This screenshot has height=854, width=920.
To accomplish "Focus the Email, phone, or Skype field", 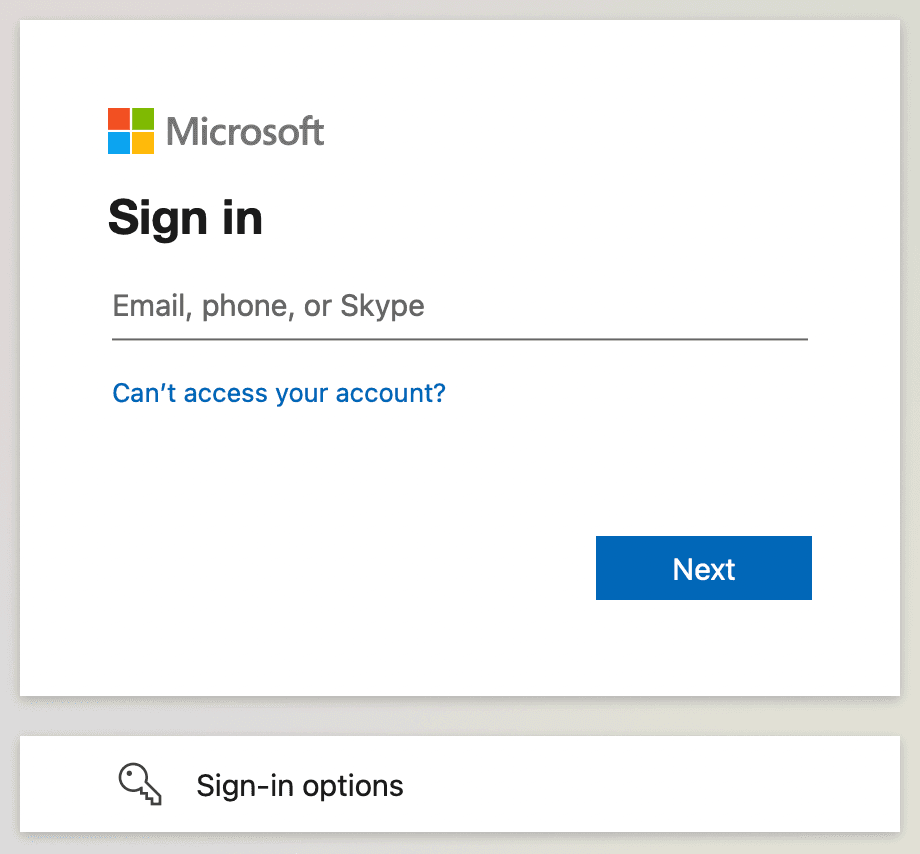I will [460, 306].
